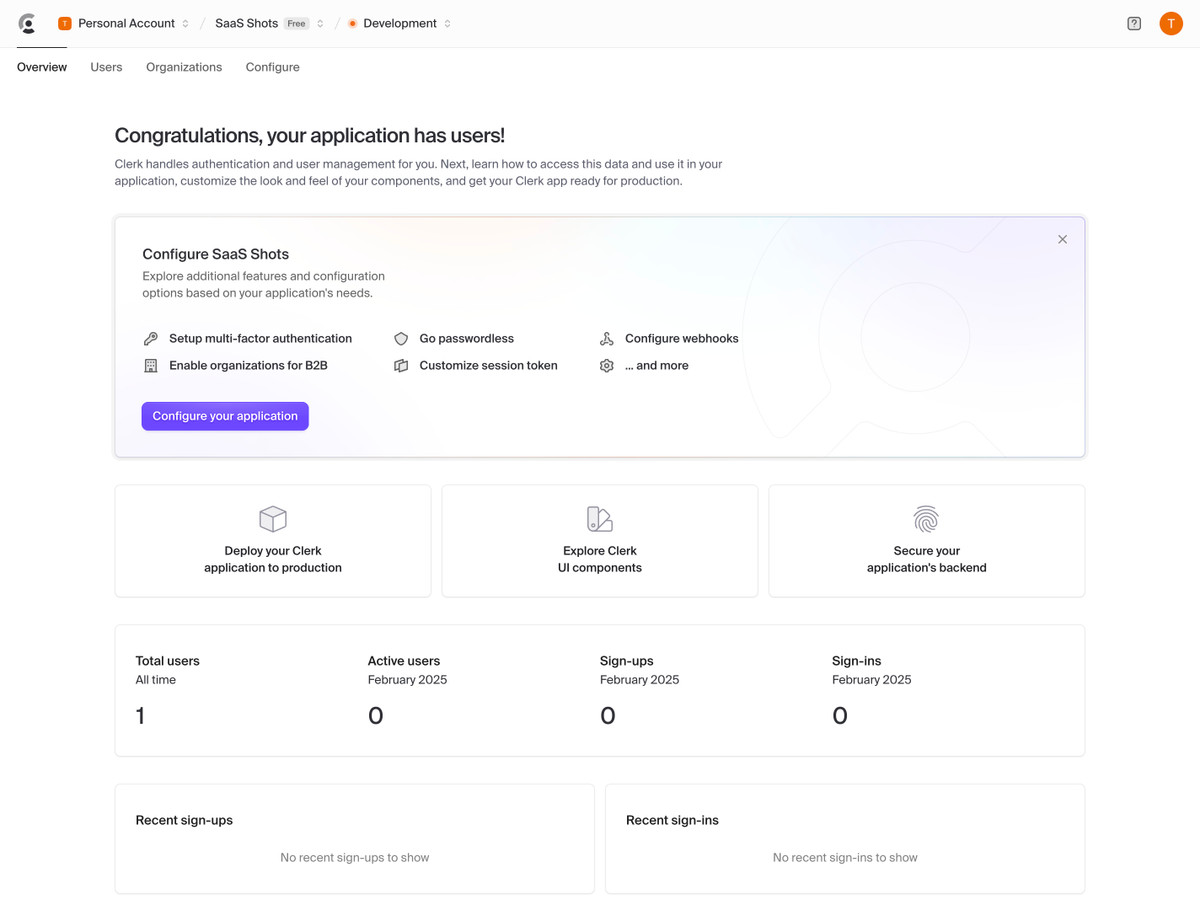The height and width of the screenshot is (910, 1200).
Task: Click the Active users stat label
Action: (404, 661)
